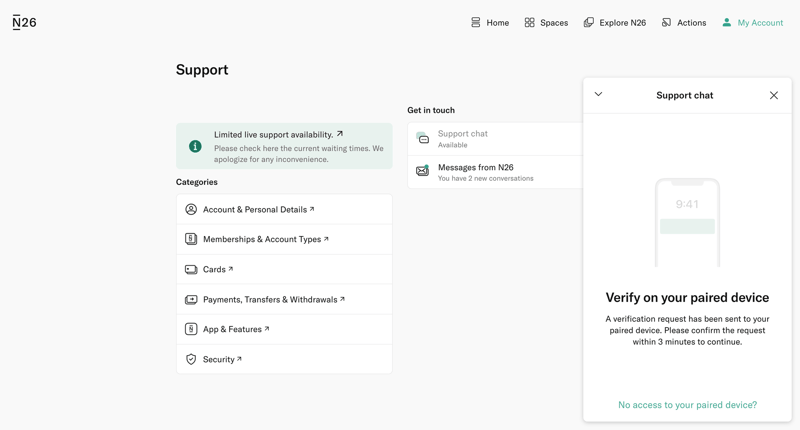Image resolution: width=800 pixels, height=430 pixels.
Task: Open the Security help category
Action: [284, 359]
